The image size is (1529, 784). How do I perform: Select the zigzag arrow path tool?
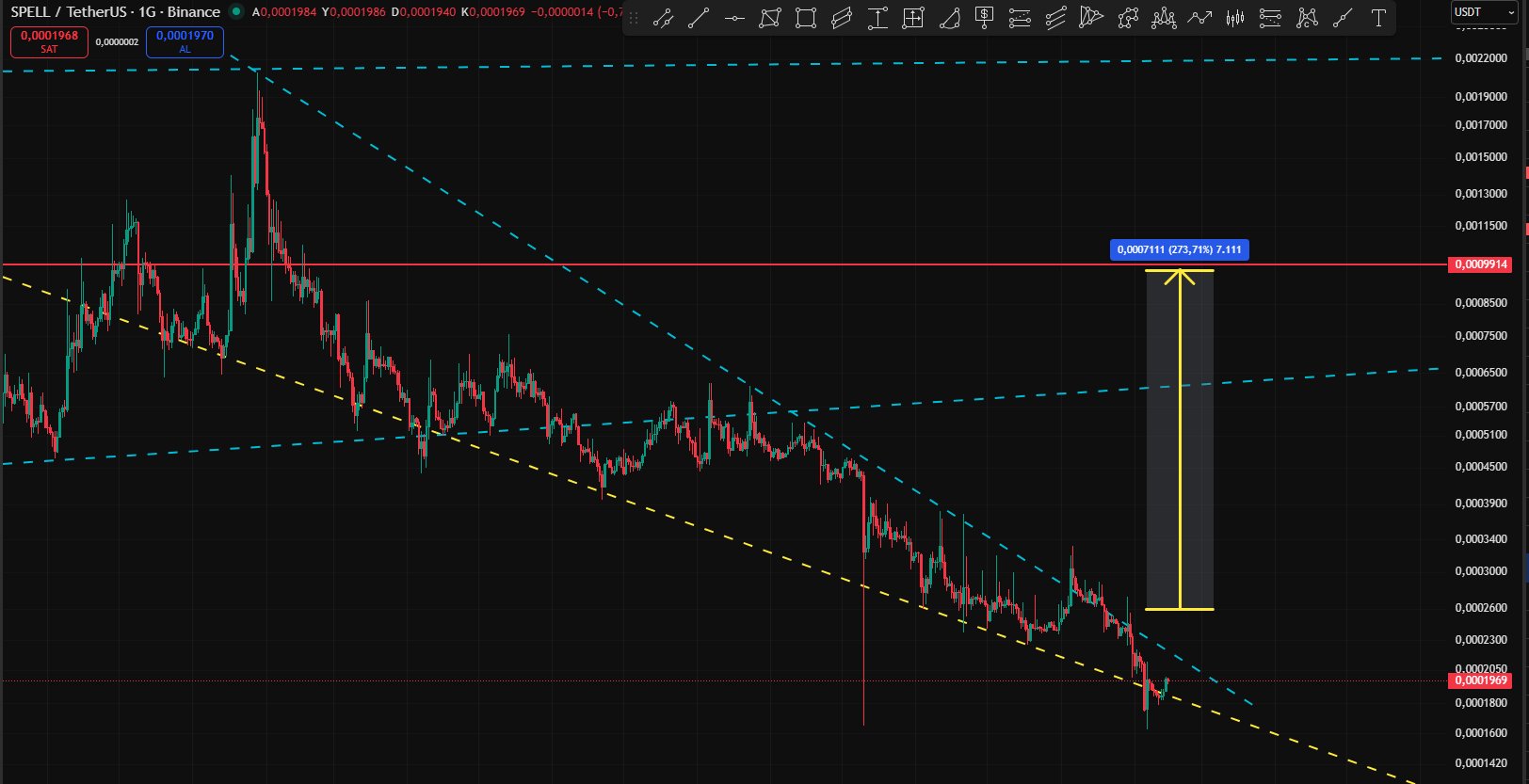tap(1199, 19)
